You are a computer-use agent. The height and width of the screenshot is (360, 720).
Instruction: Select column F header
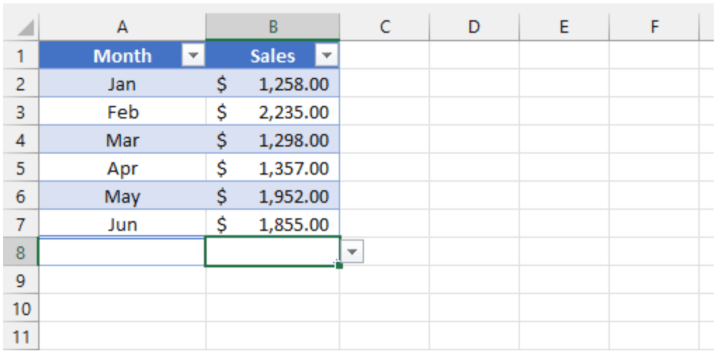coord(654,27)
